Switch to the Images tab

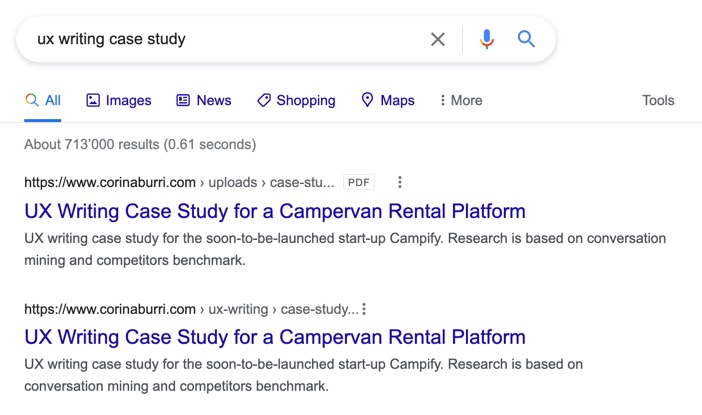point(119,100)
